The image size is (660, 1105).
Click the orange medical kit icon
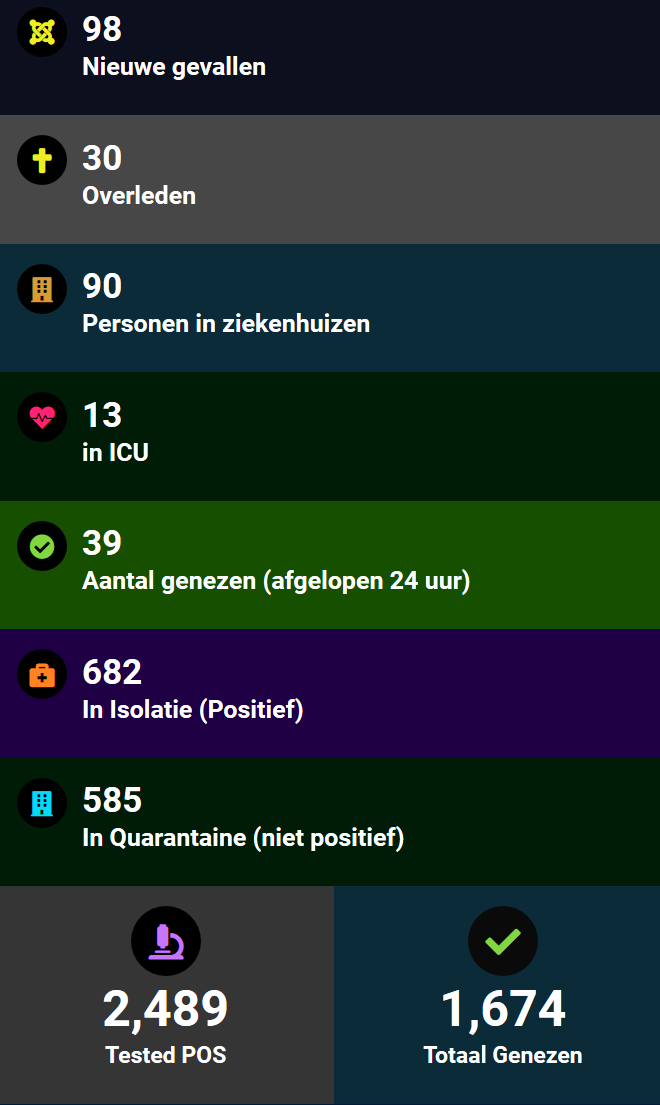pyautogui.click(x=42, y=675)
